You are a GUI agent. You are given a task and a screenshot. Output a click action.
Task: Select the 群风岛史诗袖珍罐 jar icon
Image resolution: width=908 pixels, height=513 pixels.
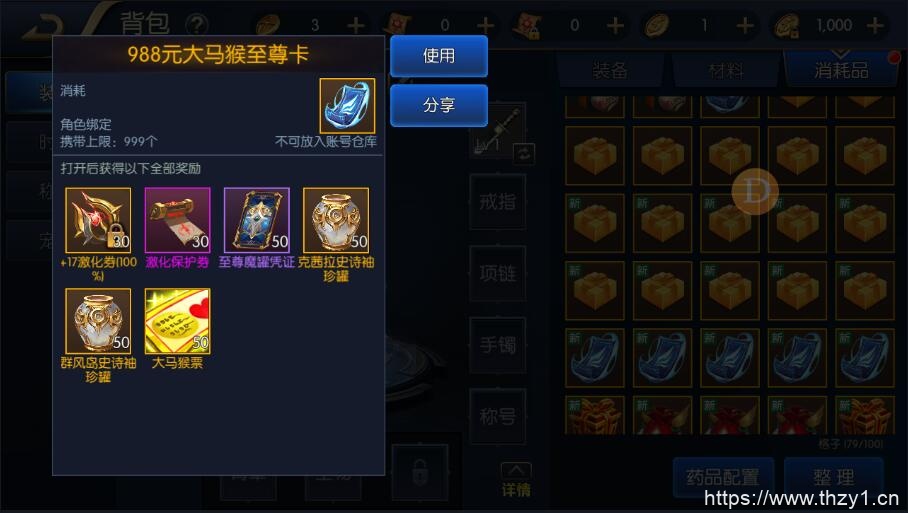tap(98, 321)
